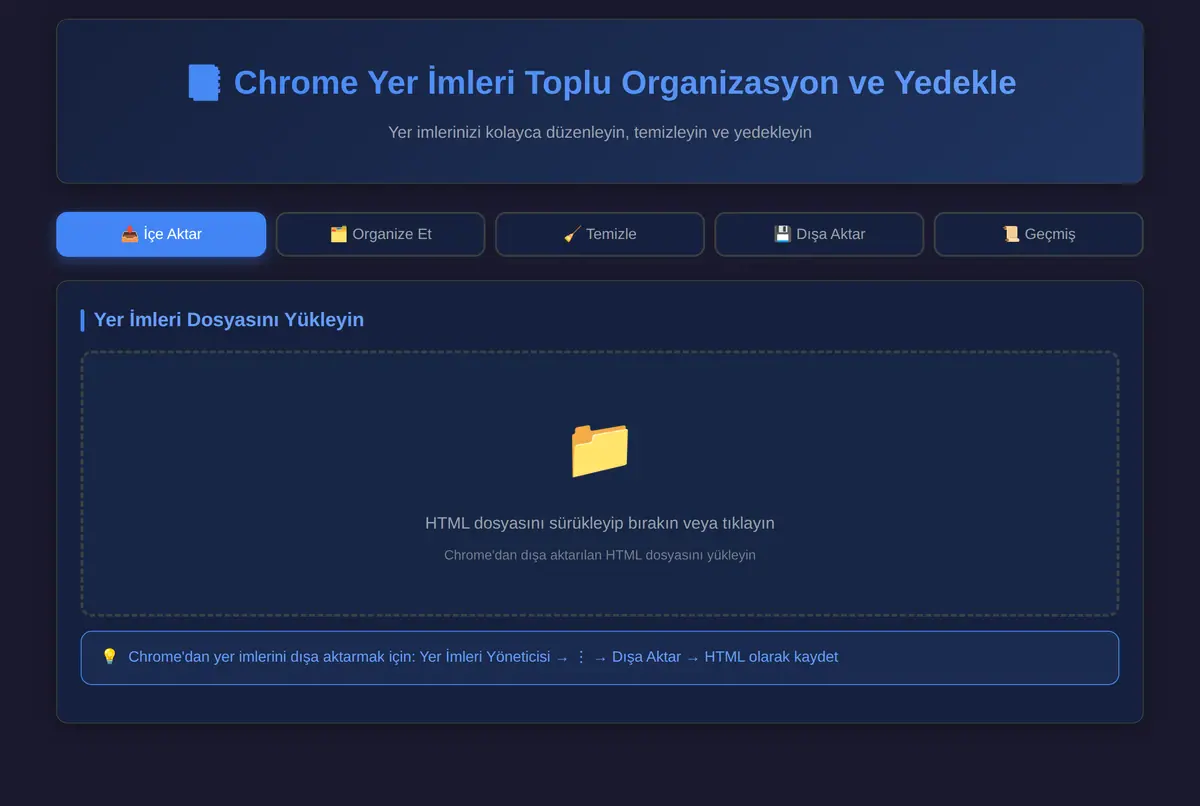Image resolution: width=1200 pixels, height=806 pixels.
Task: Open the Geçmiş tab
Action: [1038, 234]
